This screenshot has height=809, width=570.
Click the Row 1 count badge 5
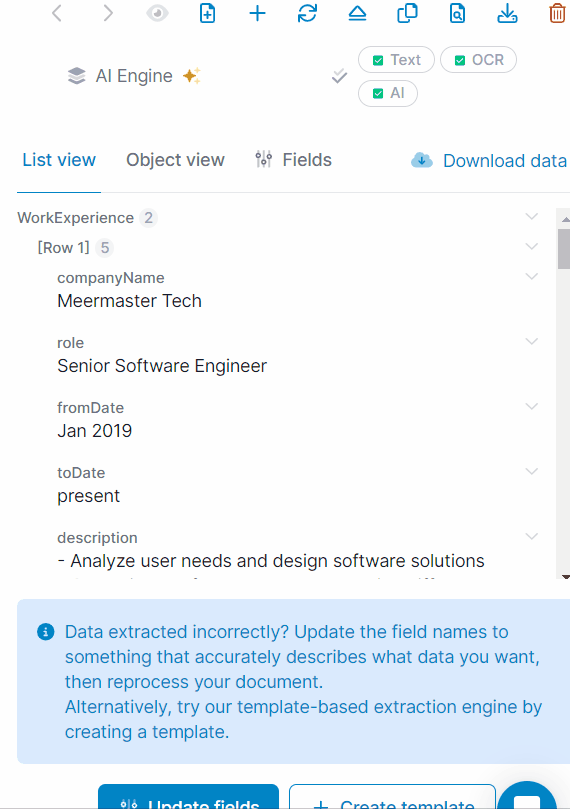pos(105,248)
